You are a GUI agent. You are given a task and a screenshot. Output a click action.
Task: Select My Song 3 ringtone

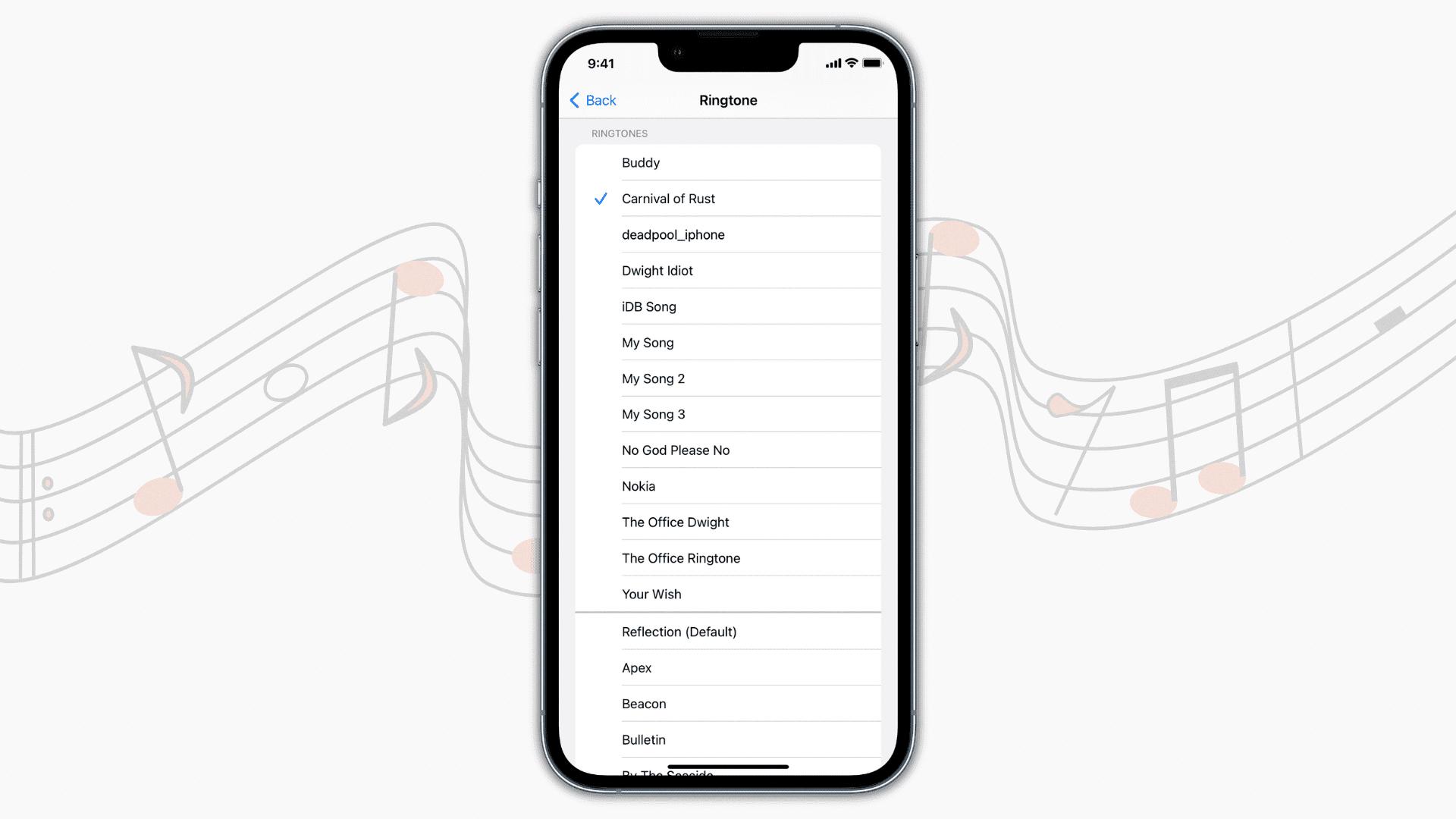[x=653, y=414]
